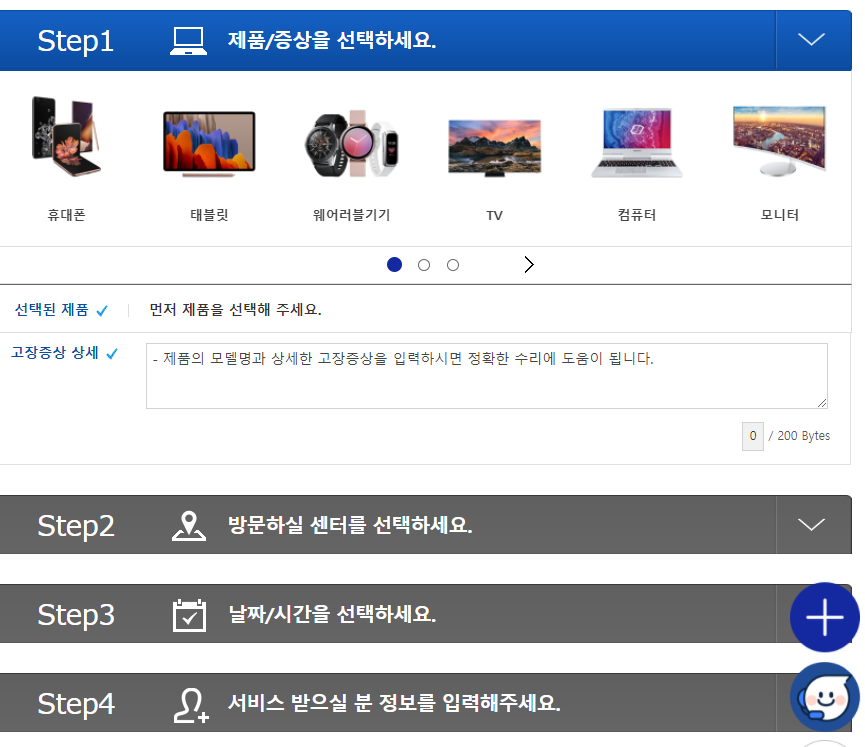This screenshot has height=747, width=865.
Task: Show next products with right arrow
Action: click(x=529, y=265)
